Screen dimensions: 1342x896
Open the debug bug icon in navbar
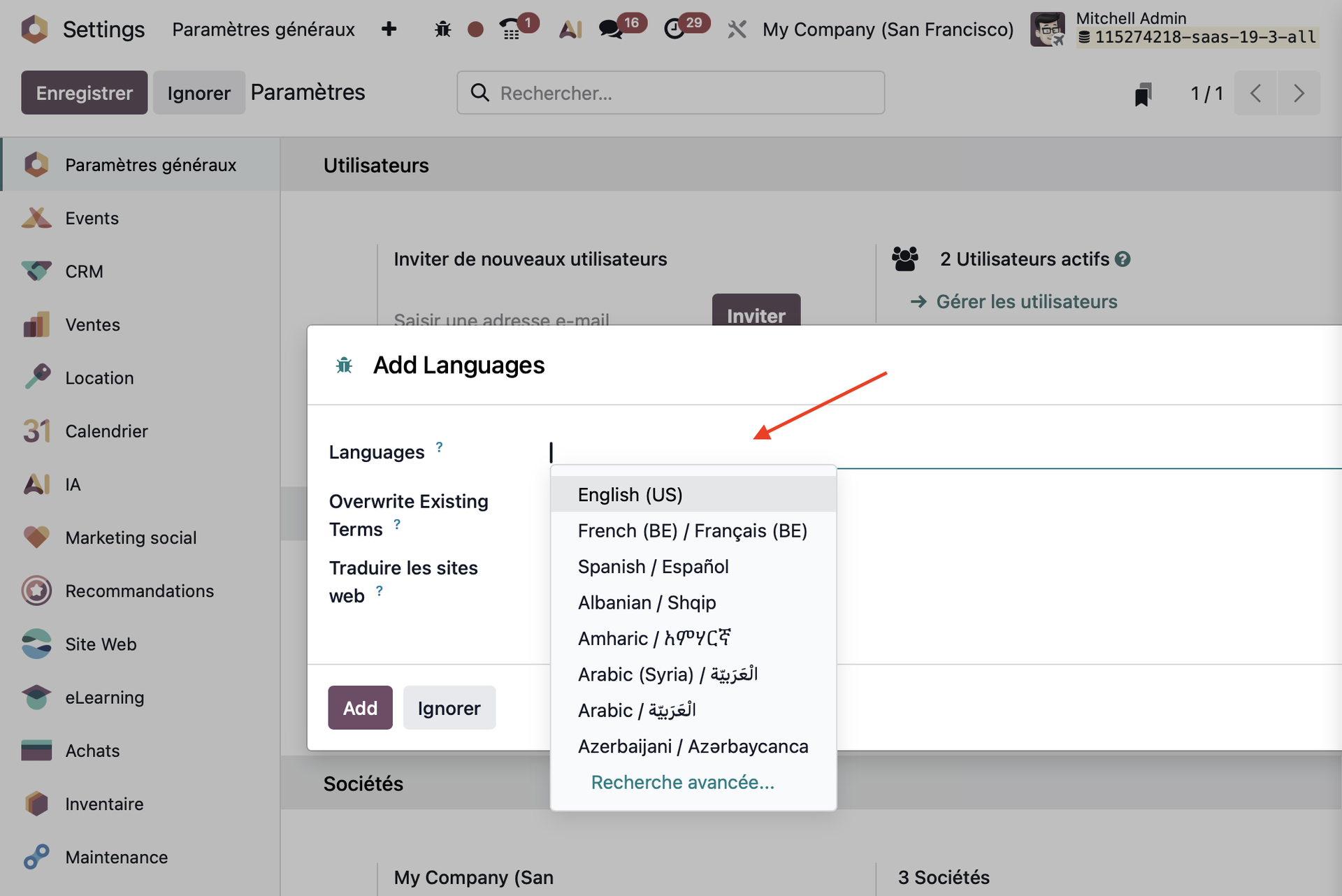(442, 29)
